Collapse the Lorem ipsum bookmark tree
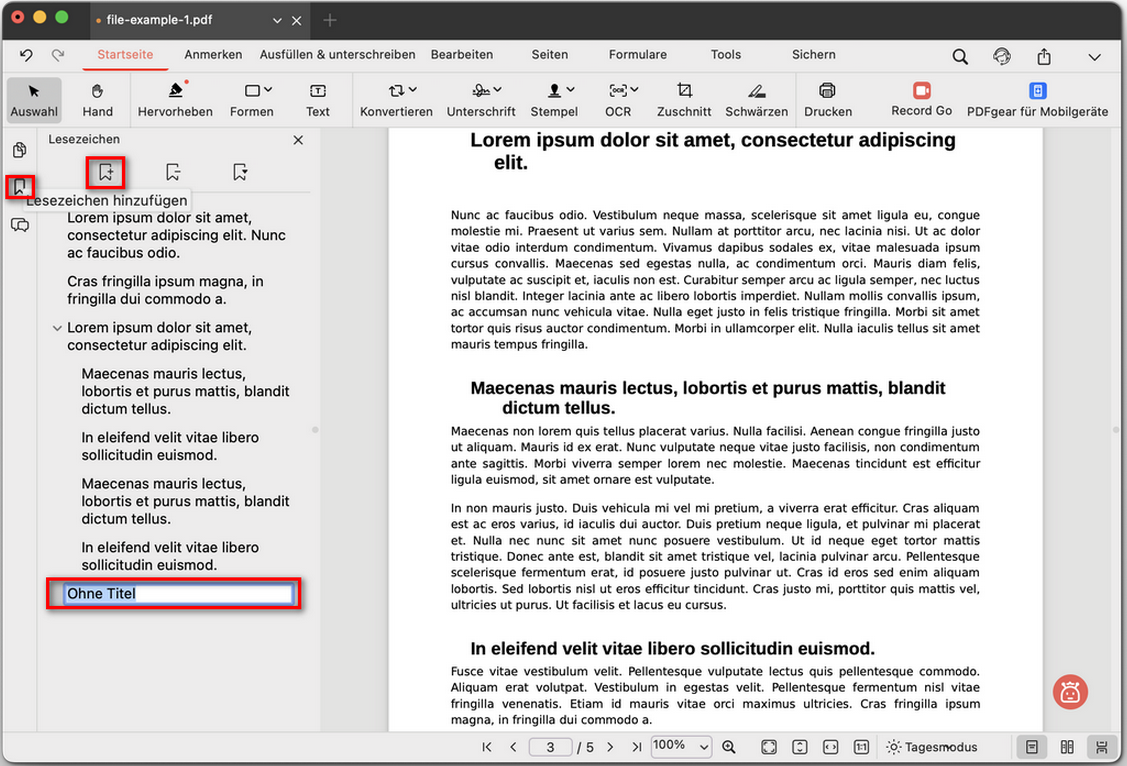The image size is (1127, 766). click(x=57, y=327)
